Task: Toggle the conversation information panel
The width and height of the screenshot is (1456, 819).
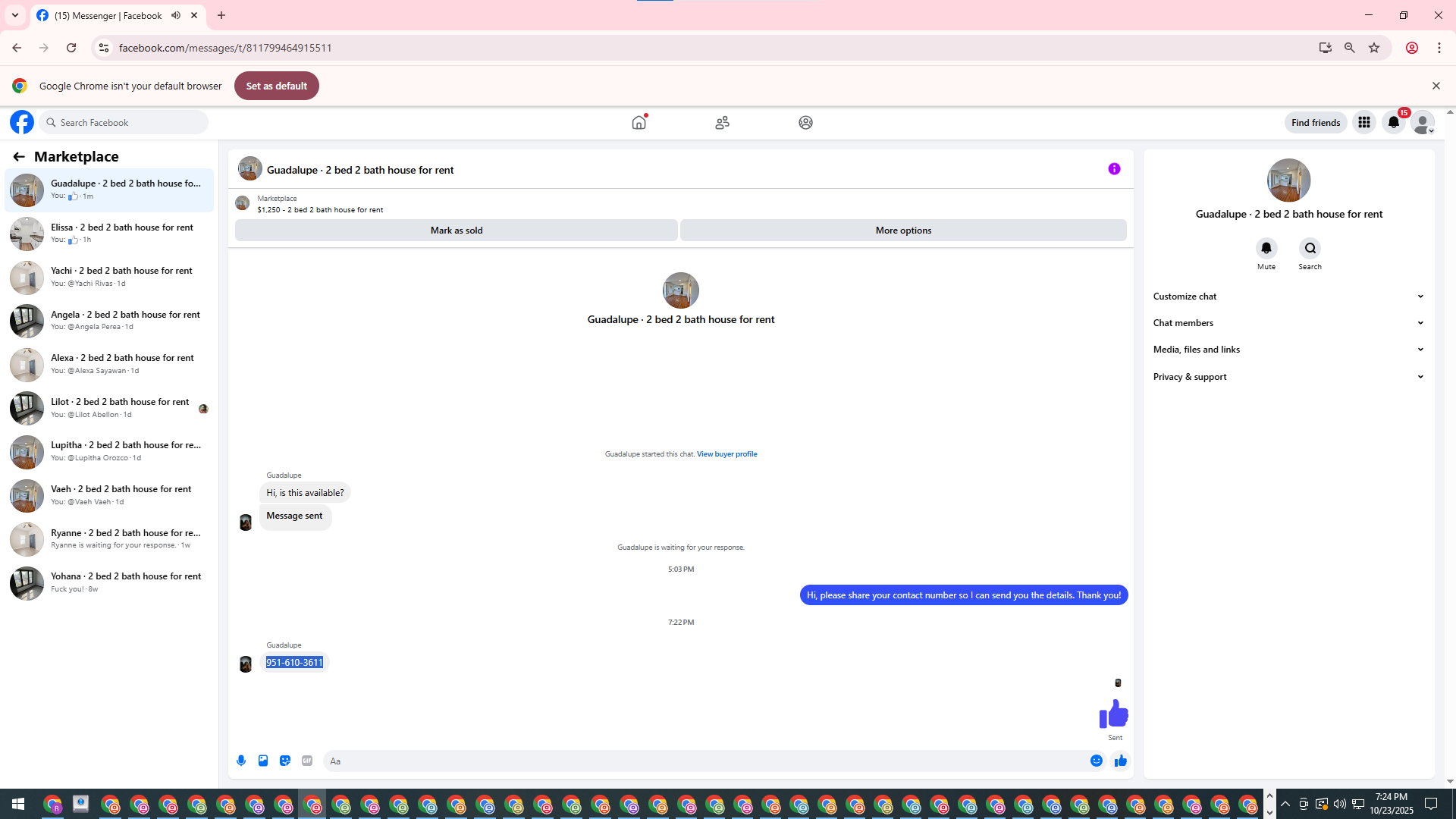Action: pos(1114,169)
